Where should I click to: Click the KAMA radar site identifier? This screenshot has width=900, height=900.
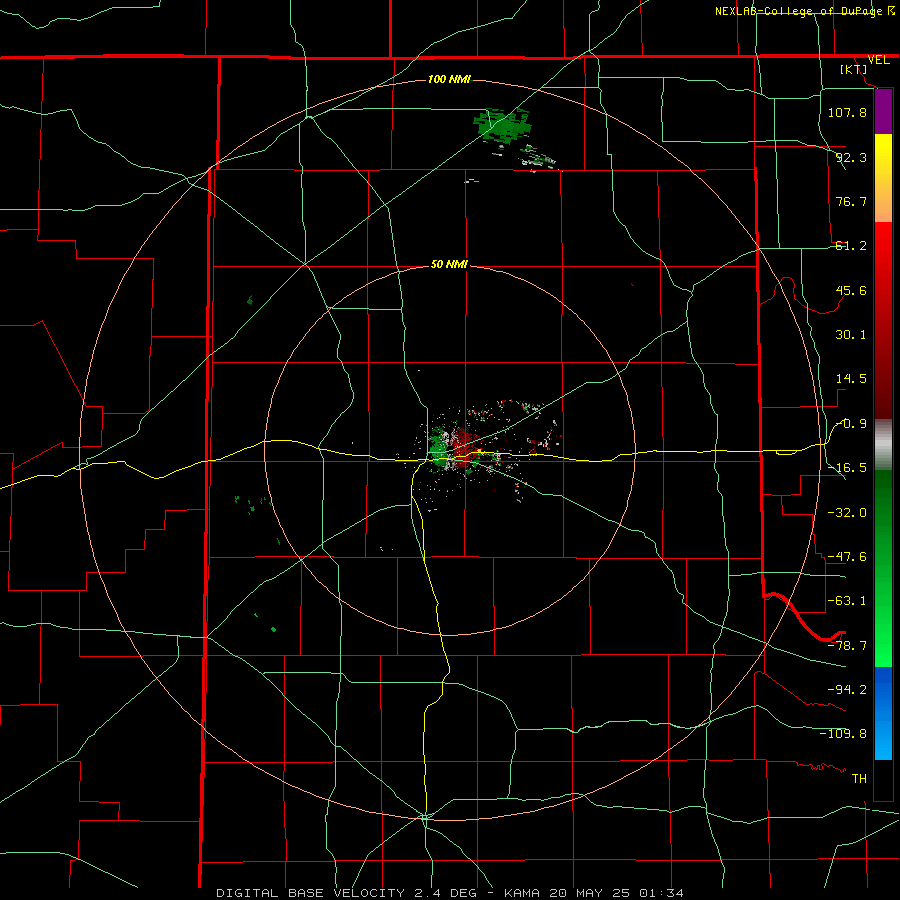pyautogui.click(x=522, y=893)
